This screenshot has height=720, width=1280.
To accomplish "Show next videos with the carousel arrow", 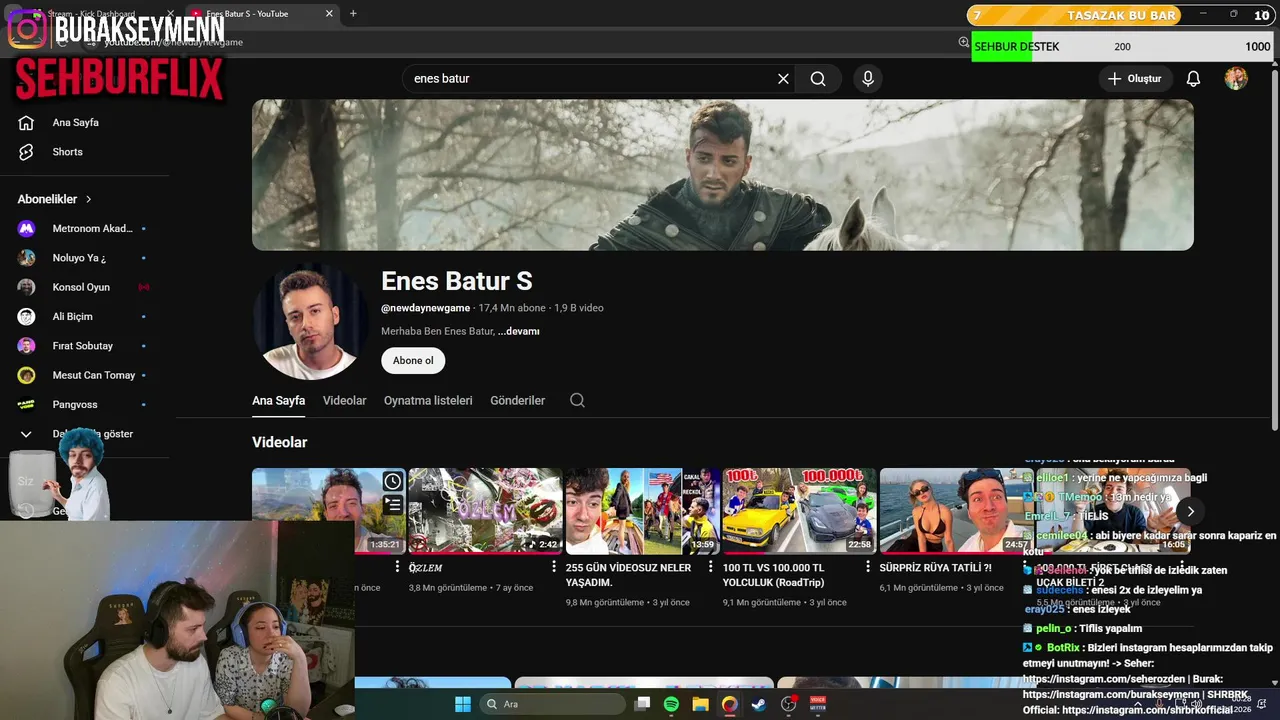I will [x=1190, y=511].
